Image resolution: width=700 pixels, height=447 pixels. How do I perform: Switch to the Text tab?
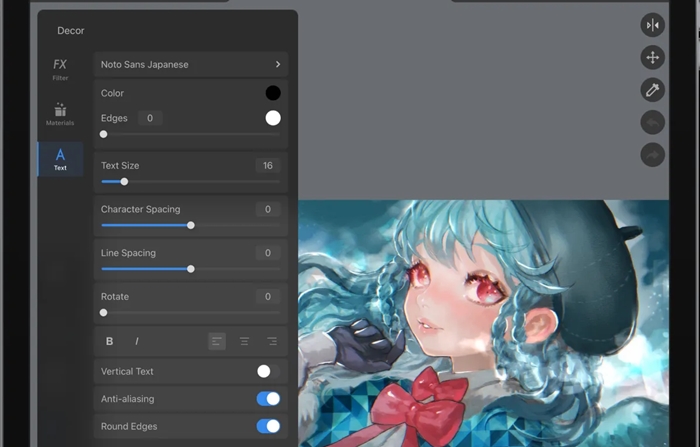[60, 159]
